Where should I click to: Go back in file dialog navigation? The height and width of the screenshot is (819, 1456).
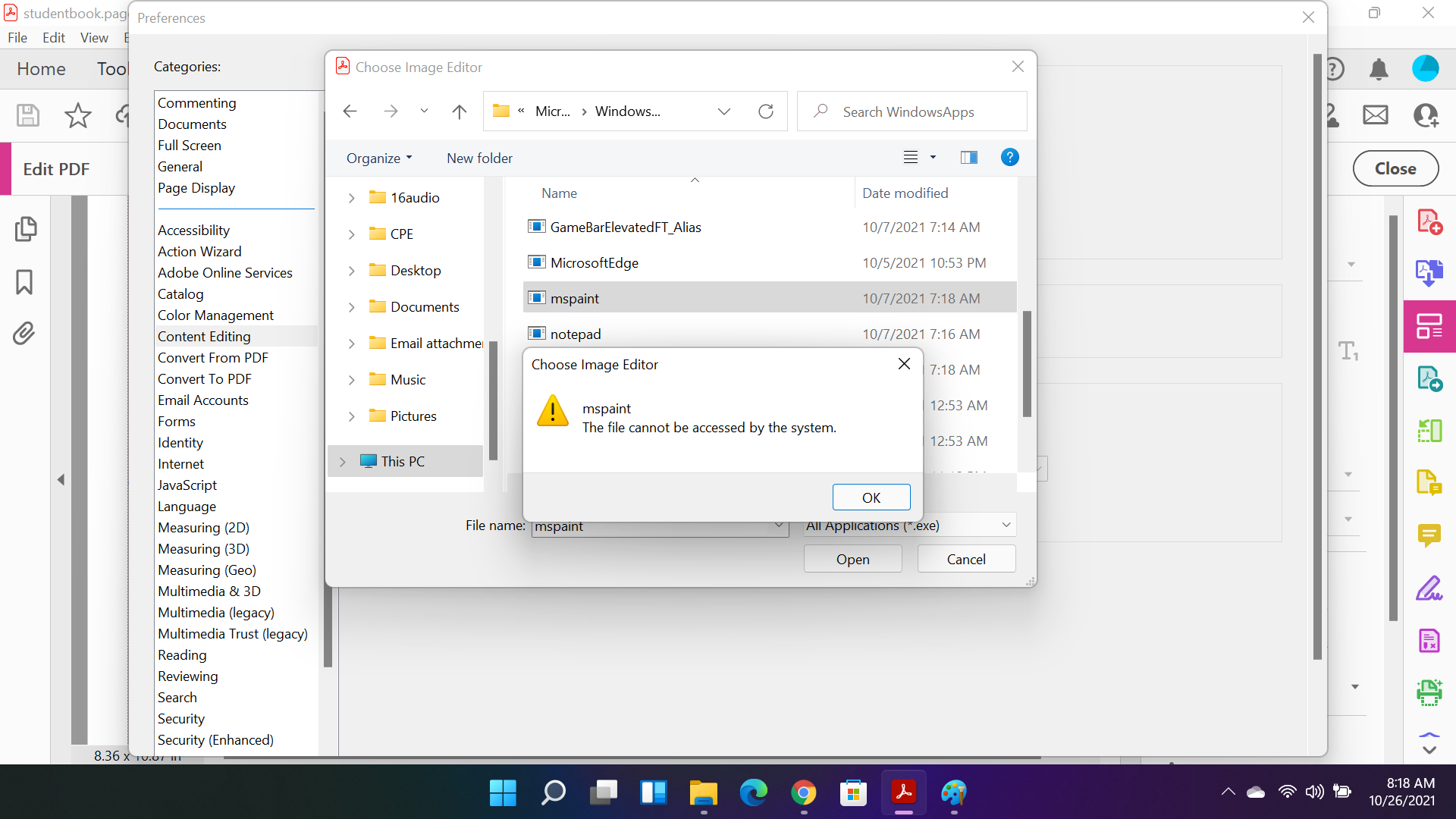(x=350, y=111)
